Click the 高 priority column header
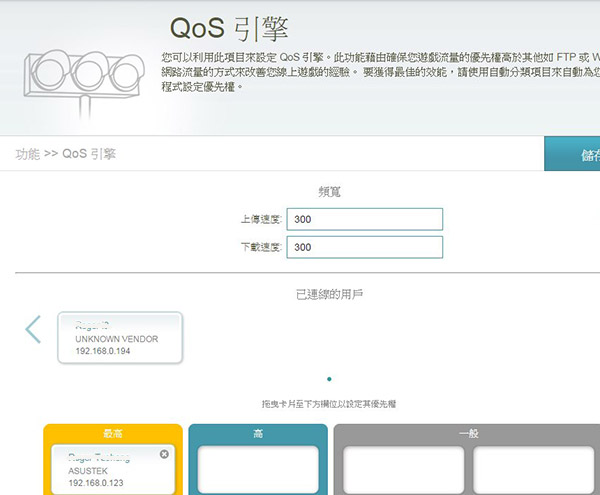 (x=258, y=432)
